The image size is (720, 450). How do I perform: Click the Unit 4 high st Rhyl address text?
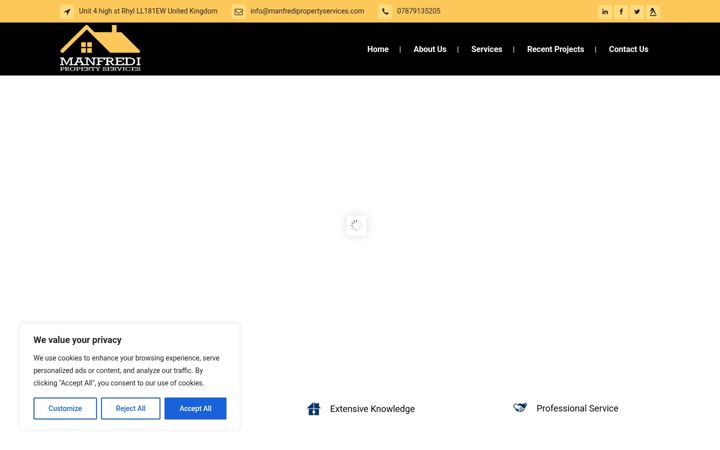point(148,11)
